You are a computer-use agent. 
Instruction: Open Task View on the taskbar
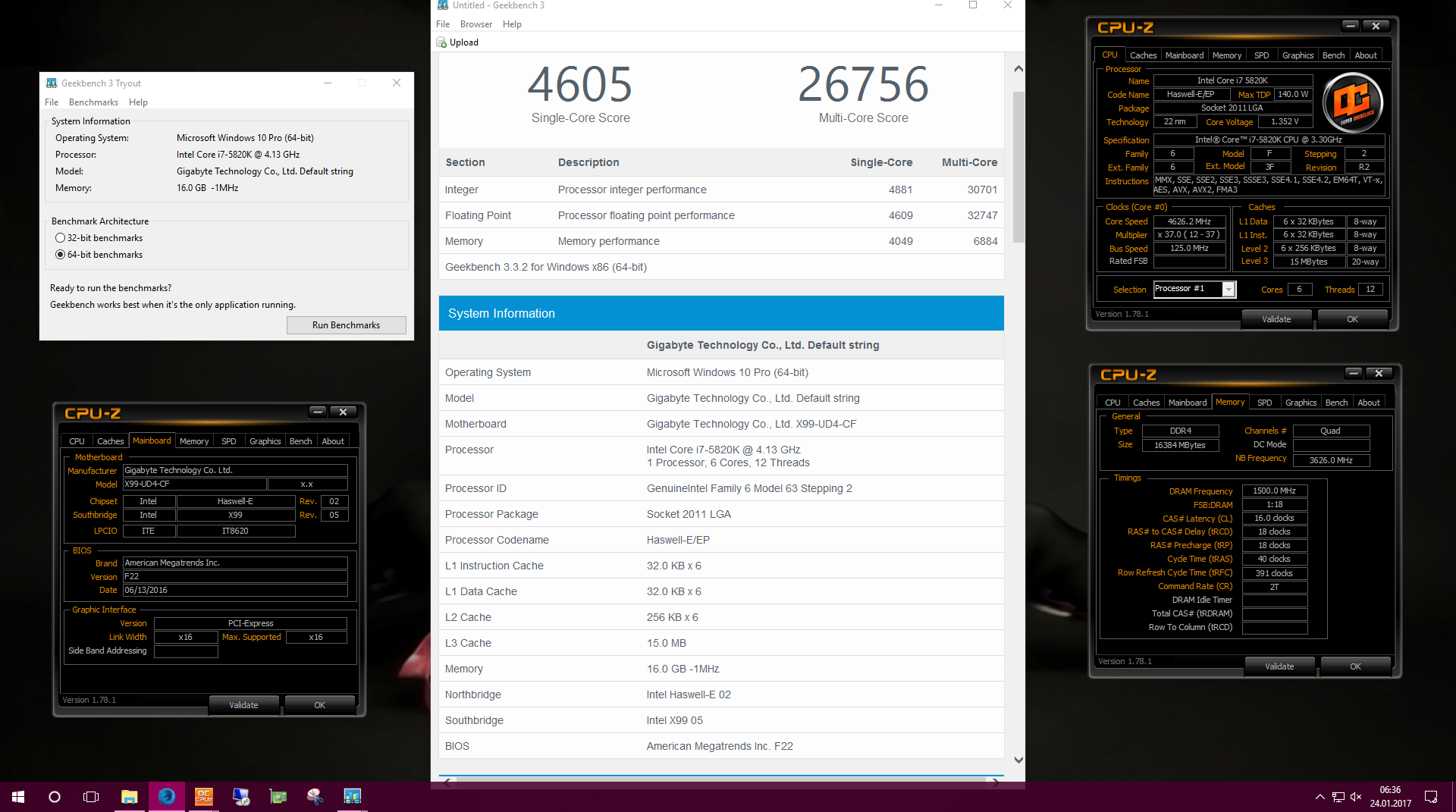coord(91,797)
